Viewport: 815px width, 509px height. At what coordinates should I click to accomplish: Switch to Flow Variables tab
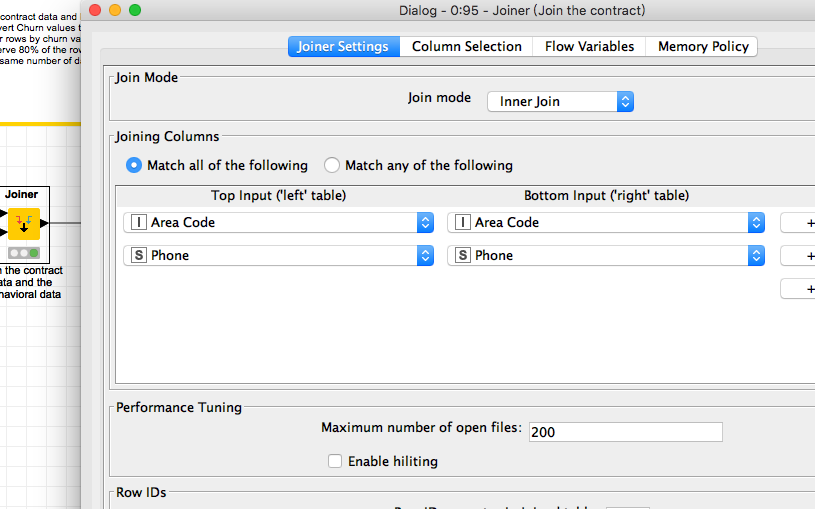589,46
